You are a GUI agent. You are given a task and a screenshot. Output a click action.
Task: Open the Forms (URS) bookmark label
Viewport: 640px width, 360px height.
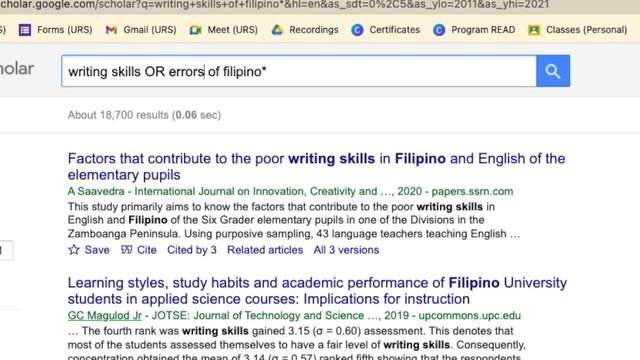coord(64,30)
